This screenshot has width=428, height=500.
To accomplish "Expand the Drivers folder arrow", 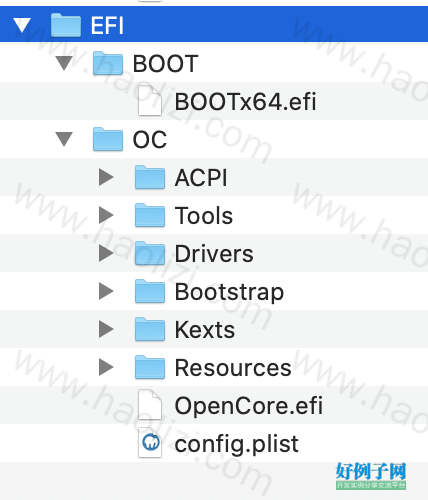I will (106, 253).
